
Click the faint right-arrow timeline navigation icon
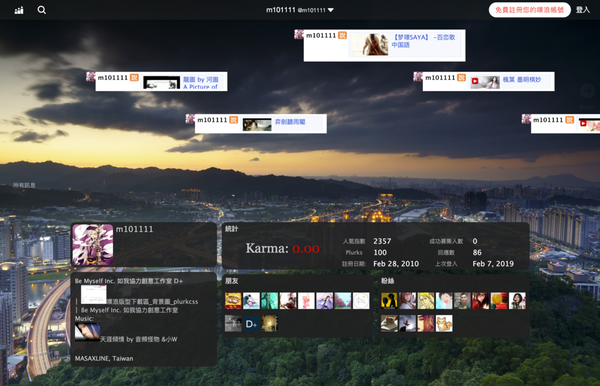click(x=588, y=91)
